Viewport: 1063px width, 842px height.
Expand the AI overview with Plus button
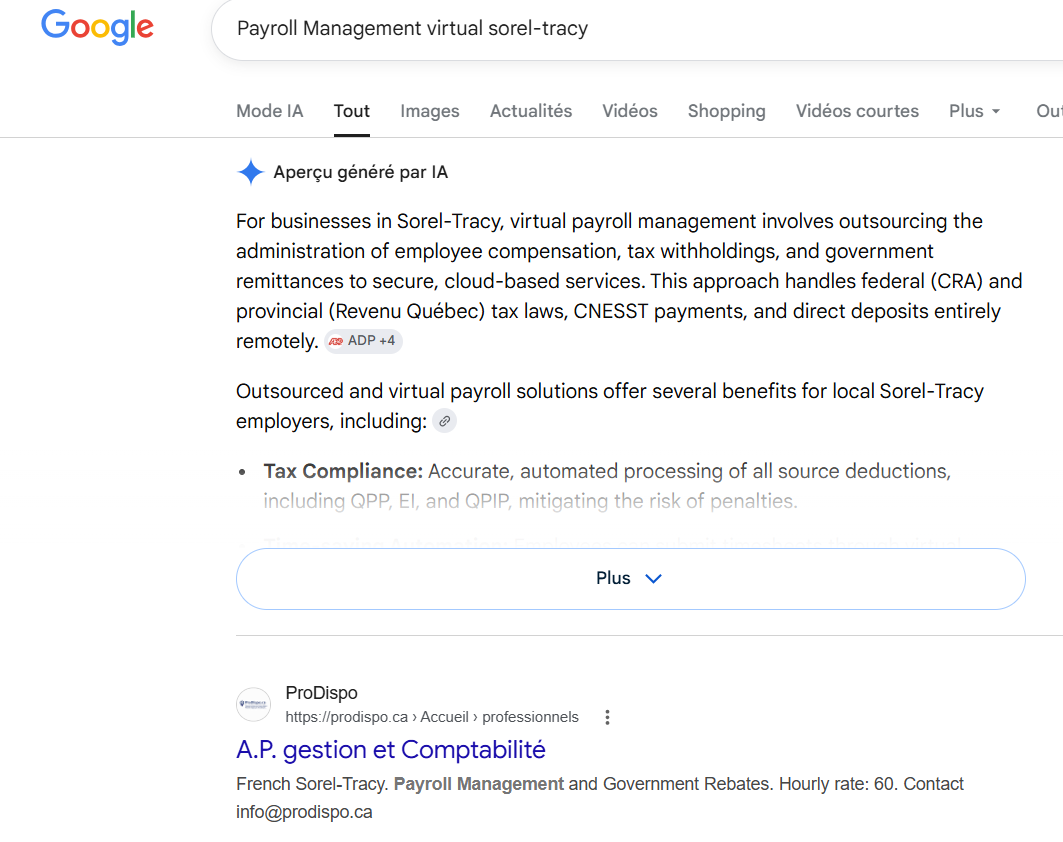(x=630, y=579)
